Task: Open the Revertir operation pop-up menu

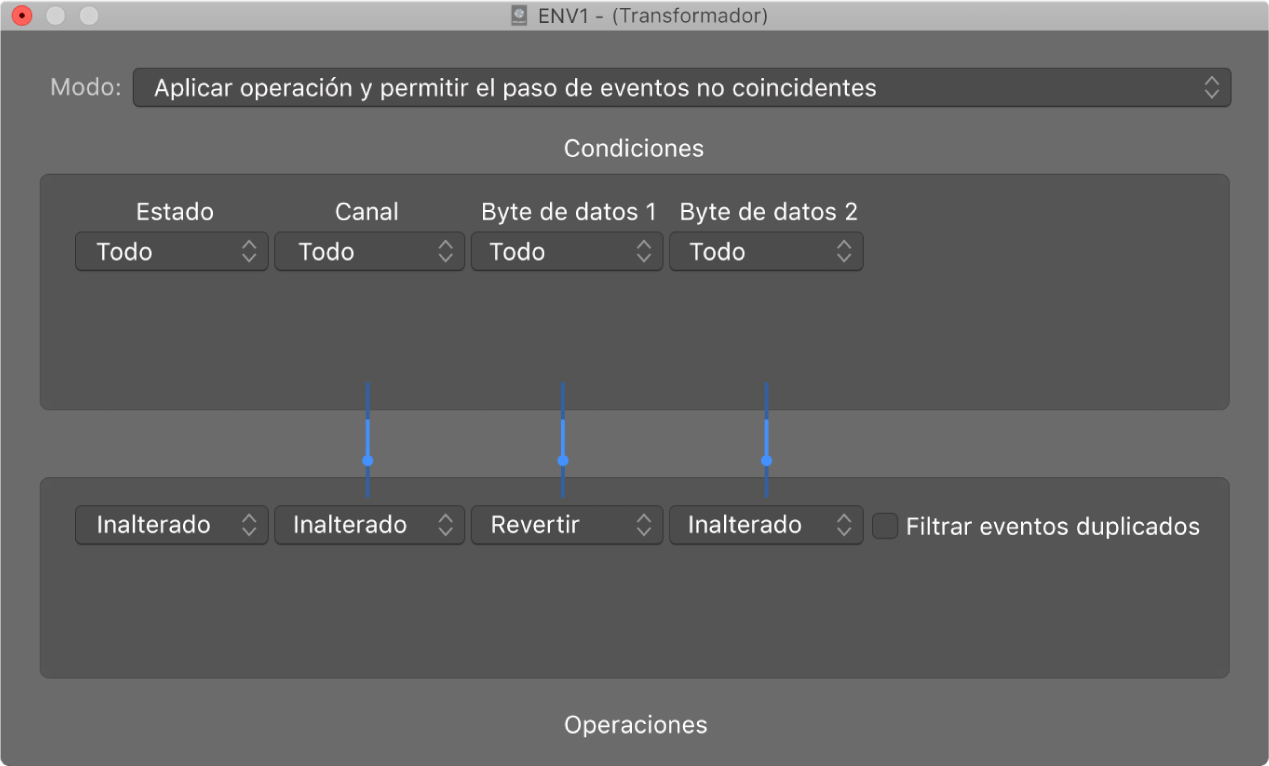Action: [566, 525]
